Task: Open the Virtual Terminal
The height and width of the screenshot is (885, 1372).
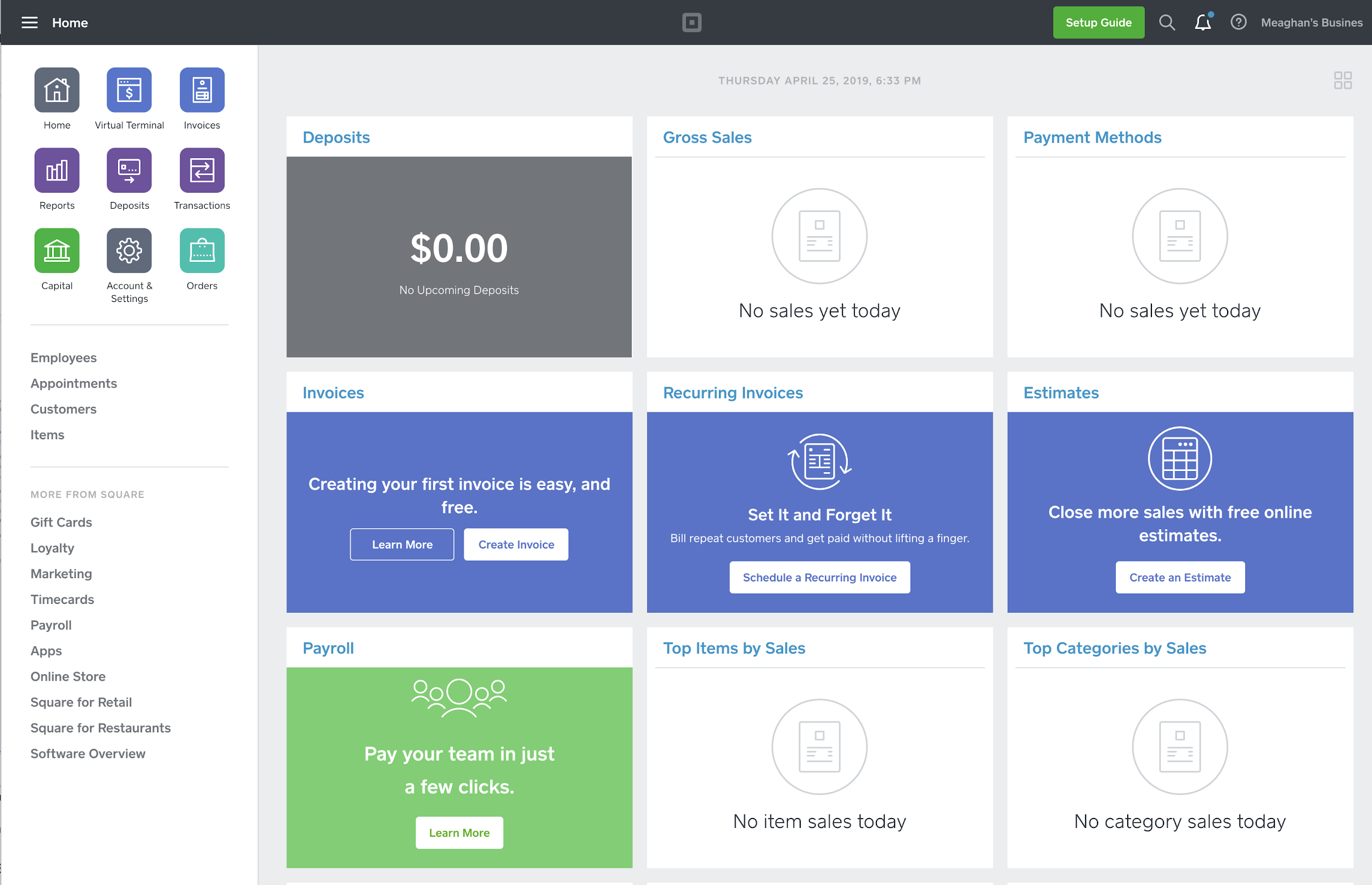Action: (x=128, y=90)
